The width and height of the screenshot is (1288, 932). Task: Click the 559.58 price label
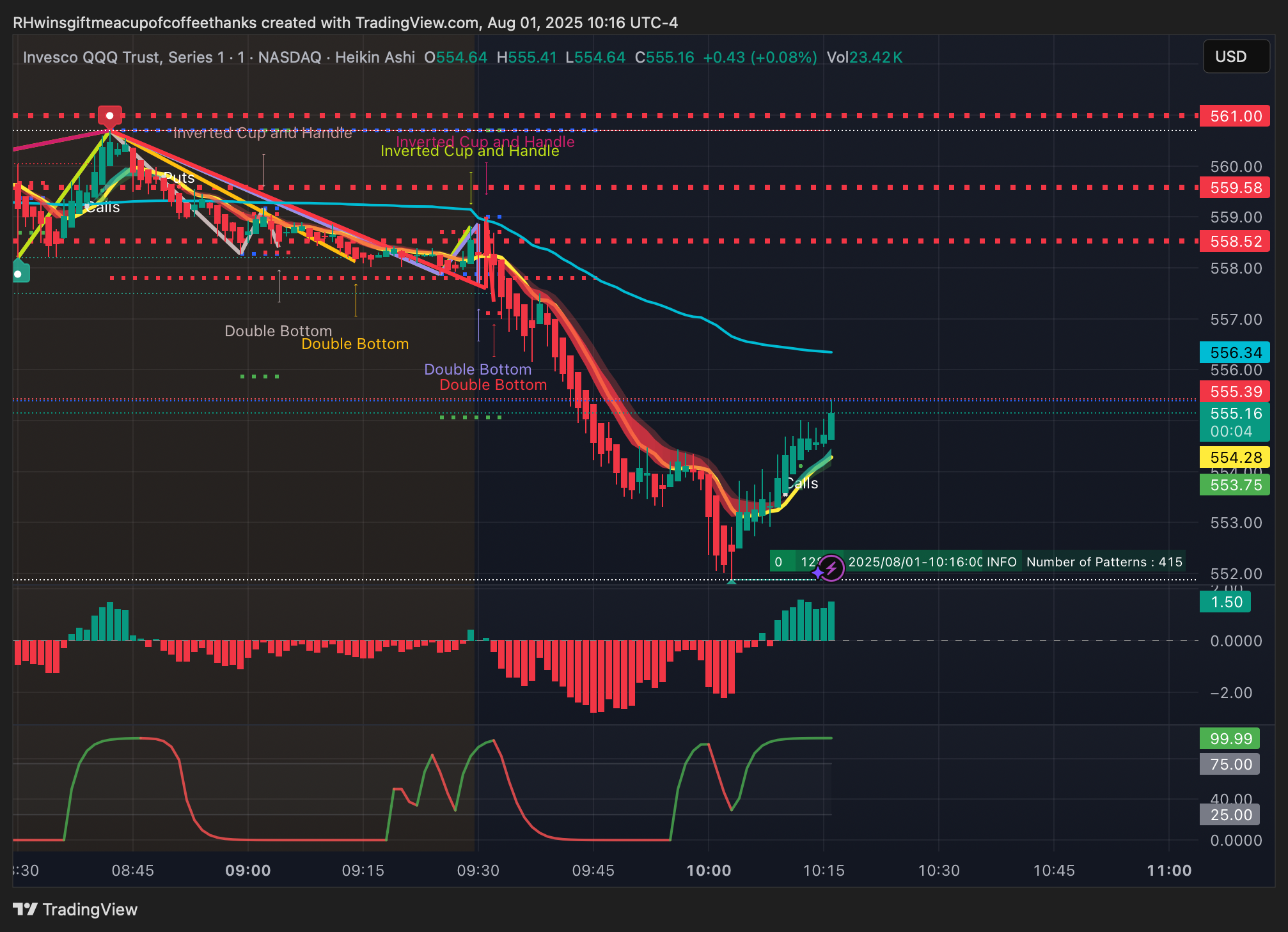(x=1234, y=188)
